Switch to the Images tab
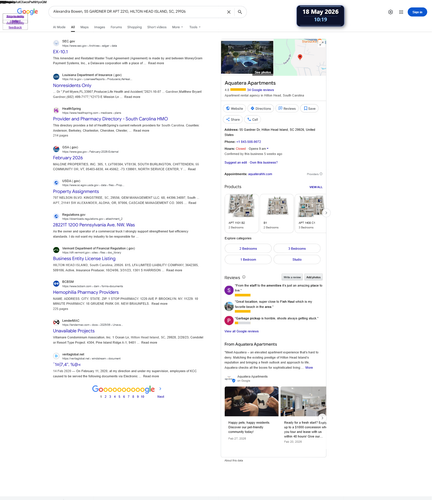Image resolution: width=437 pixels, height=500 pixels. [x=99, y=27]
